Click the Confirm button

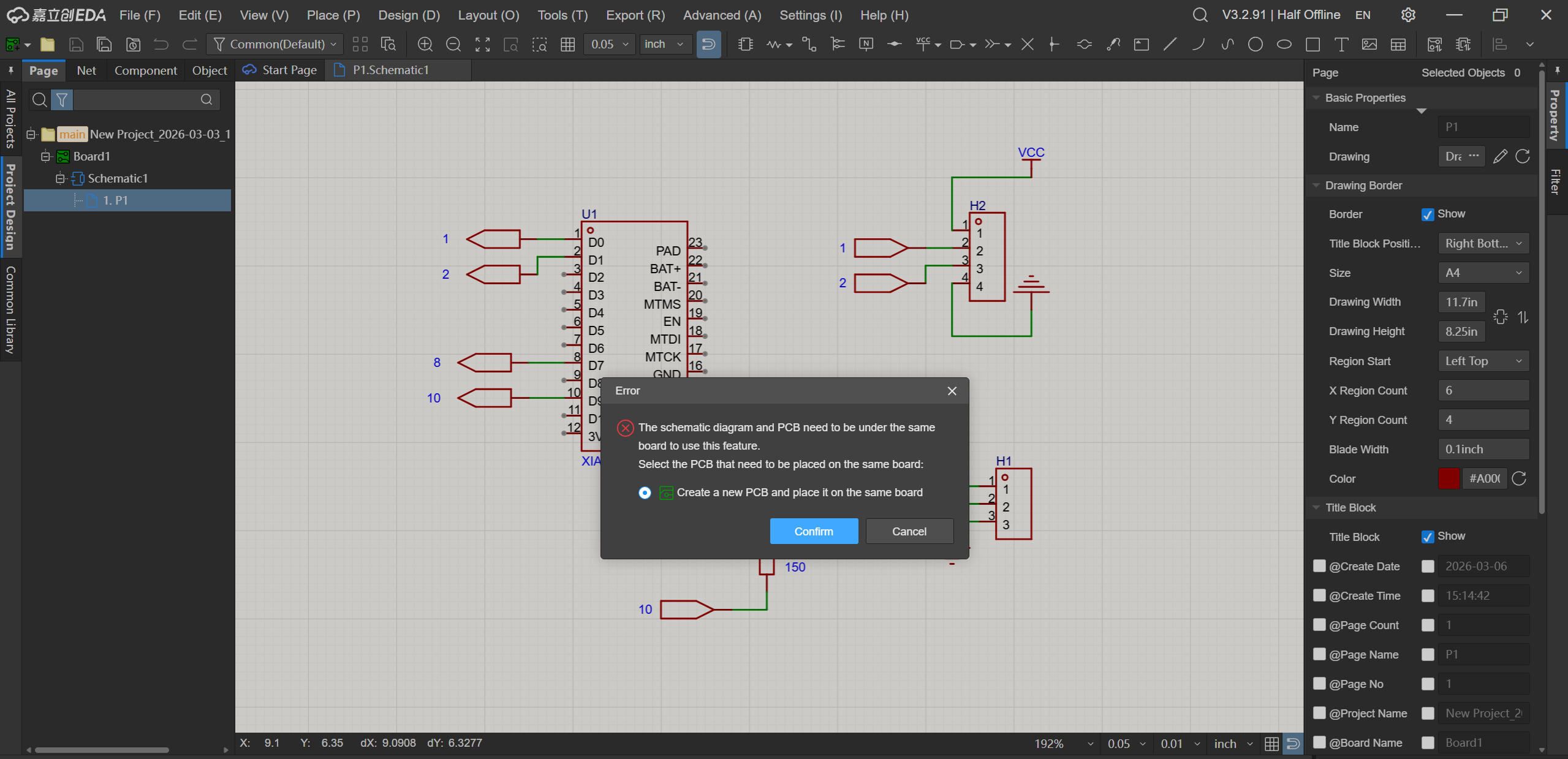coord(813,531)
